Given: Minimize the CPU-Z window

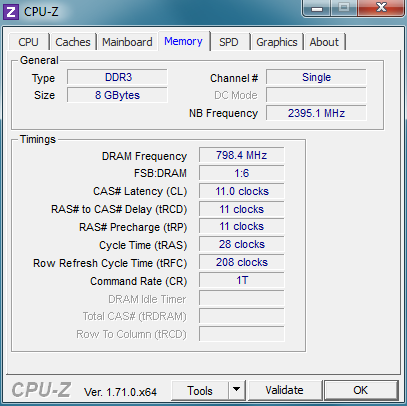Looking at the screenshot, I should tap(317, 8).
